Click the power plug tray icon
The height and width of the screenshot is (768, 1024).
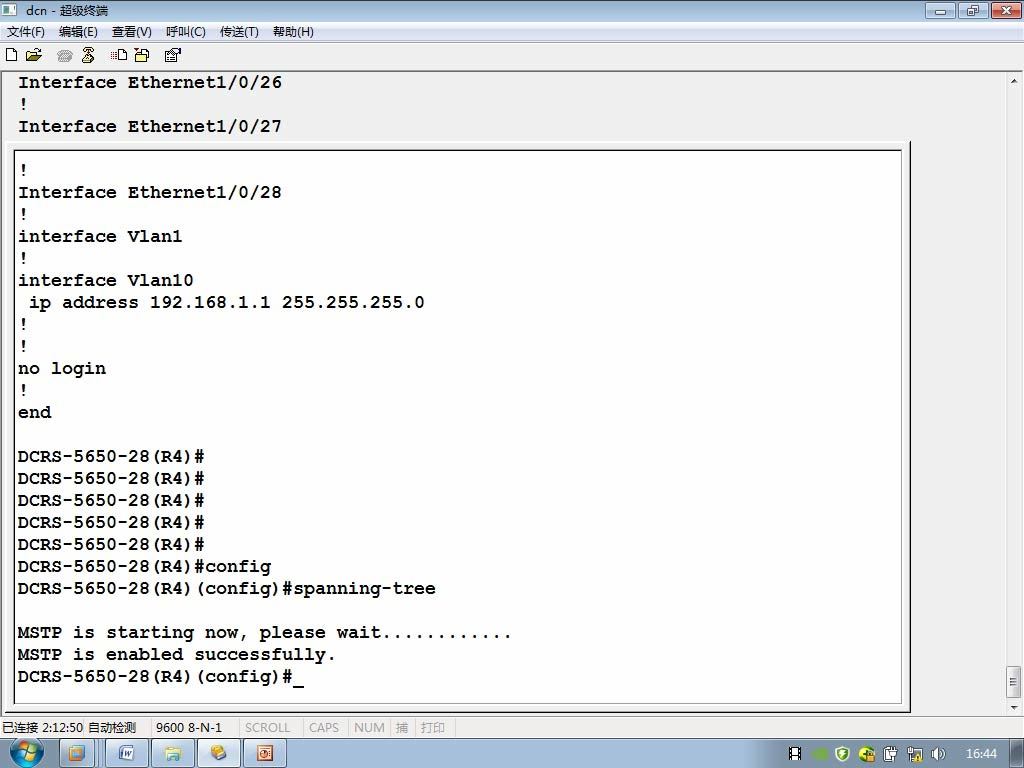(890, 754)
